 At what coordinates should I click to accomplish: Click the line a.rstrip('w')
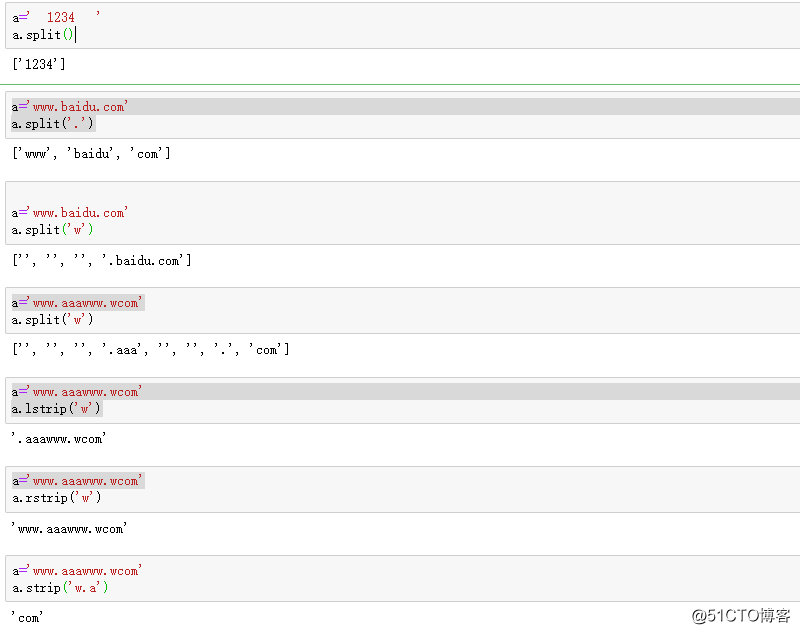pyautogui.click(x=57, y=497)
